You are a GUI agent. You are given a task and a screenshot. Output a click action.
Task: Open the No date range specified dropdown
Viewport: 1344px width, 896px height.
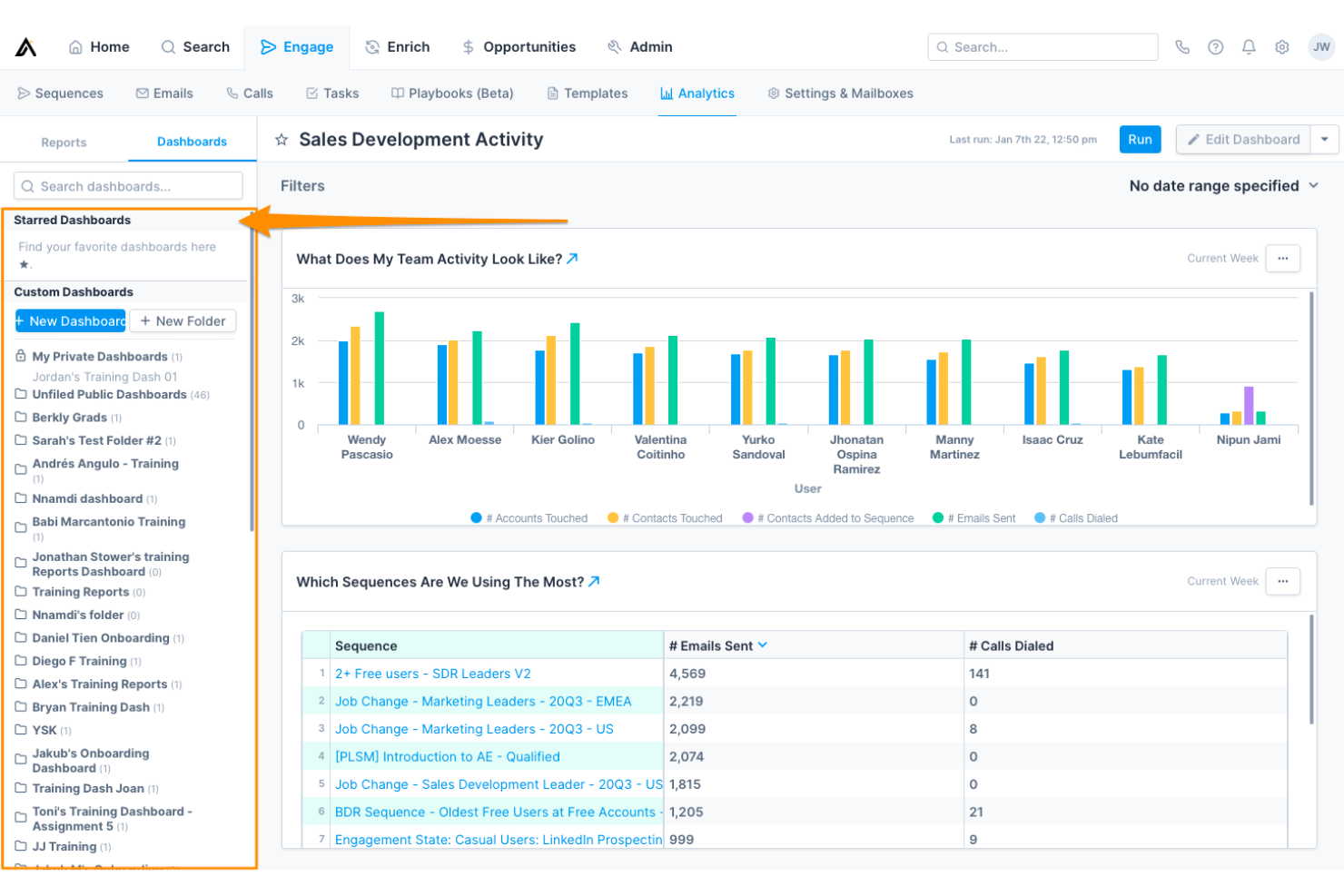pyautogui.click(x=1223, y=186)
